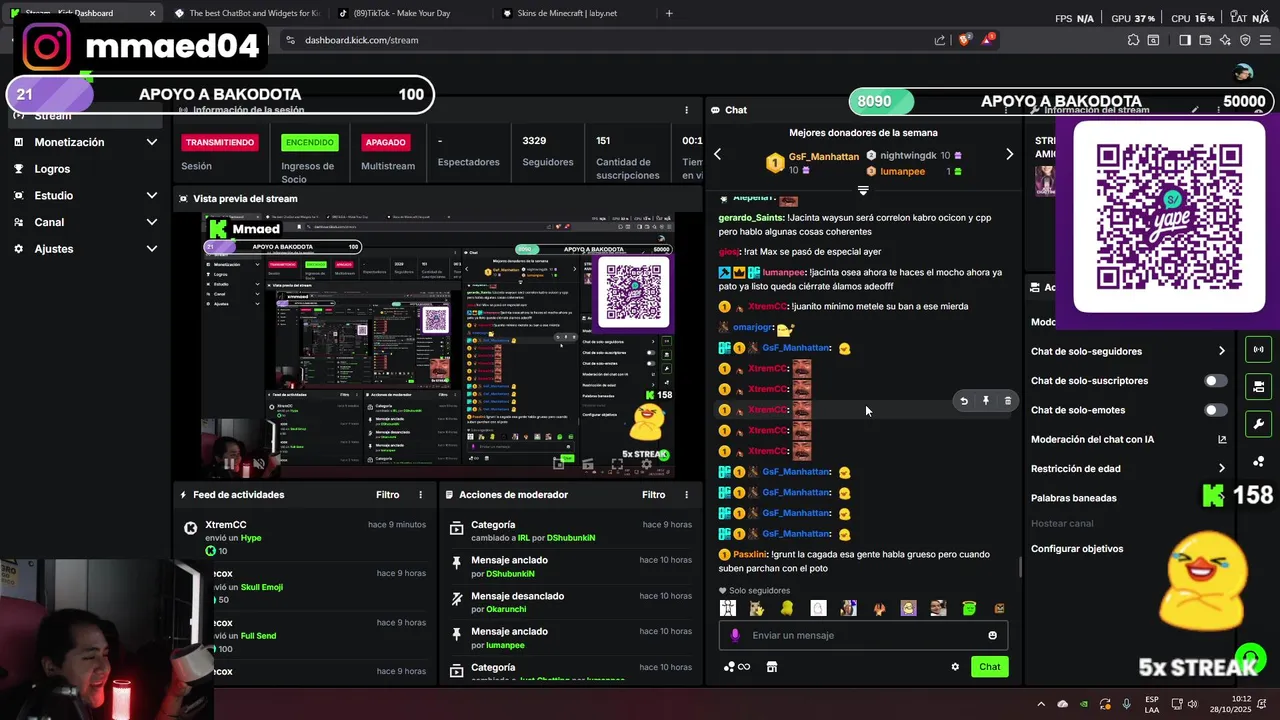Open chat settings gear icon
1280x720 pixels.
tap(955, 667)
